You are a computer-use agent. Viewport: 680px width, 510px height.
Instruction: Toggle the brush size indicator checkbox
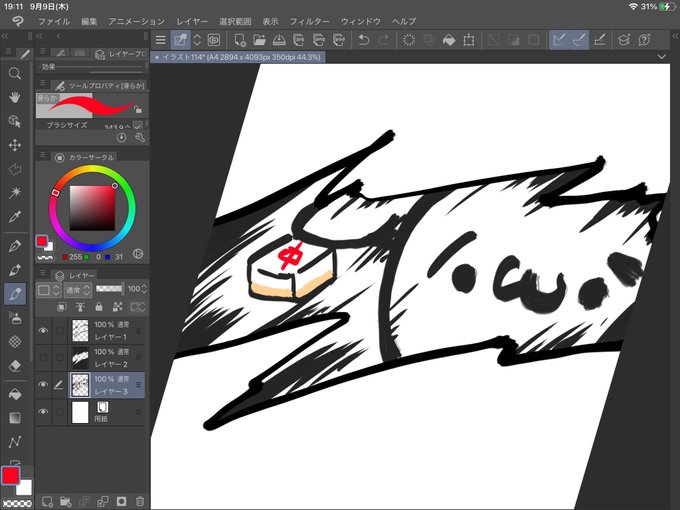[138, 126]
